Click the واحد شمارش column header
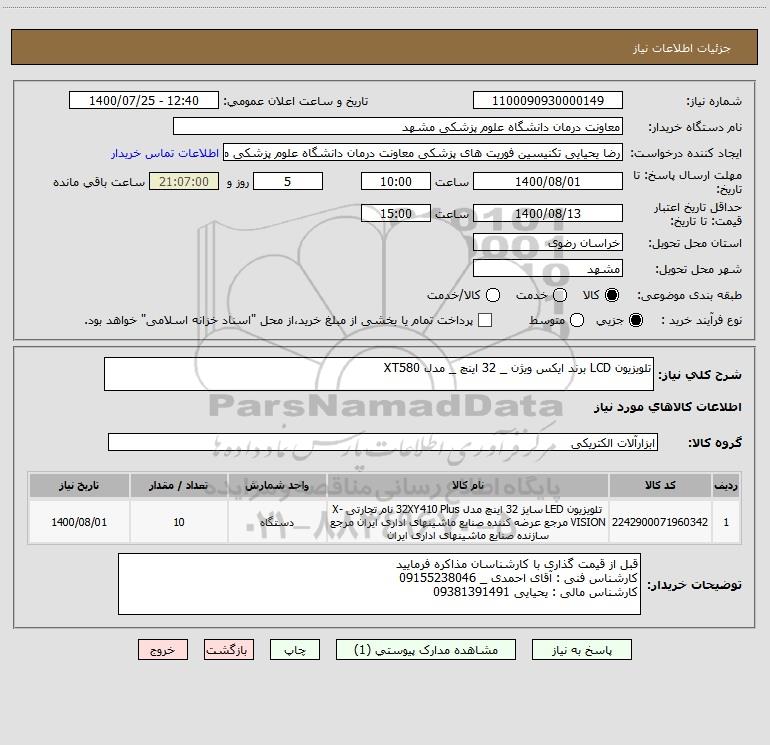The height and width of the screenshot is (745, 770). [x=277, y=485]
